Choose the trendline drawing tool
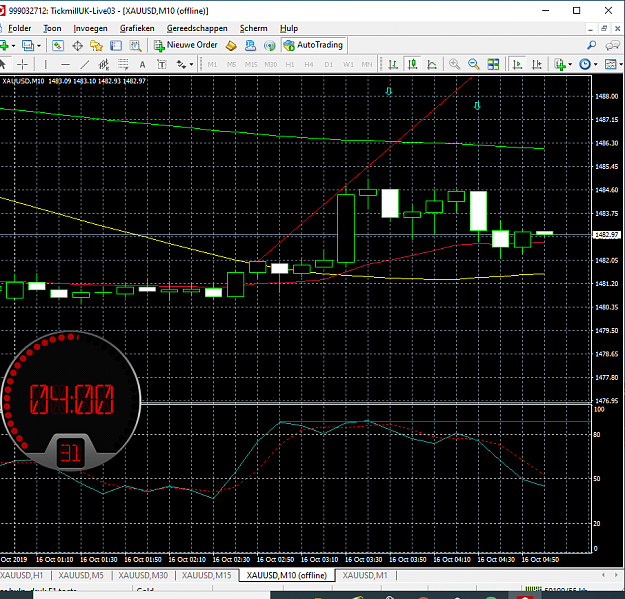The width and height of the screenshot is (625, 599). click(x=85, y=64)
